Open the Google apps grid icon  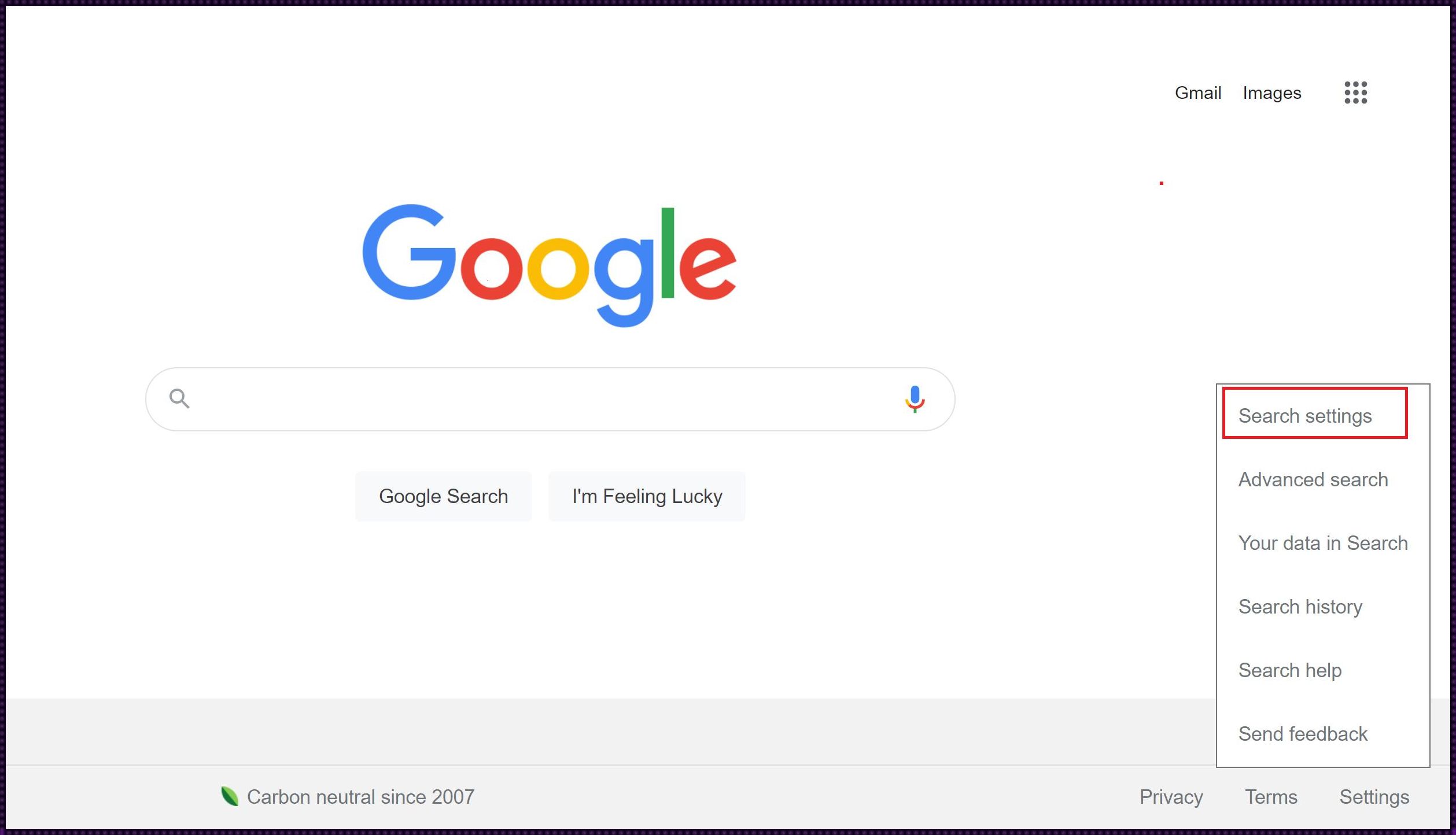pyautogui.click(x=1357, y=92)
